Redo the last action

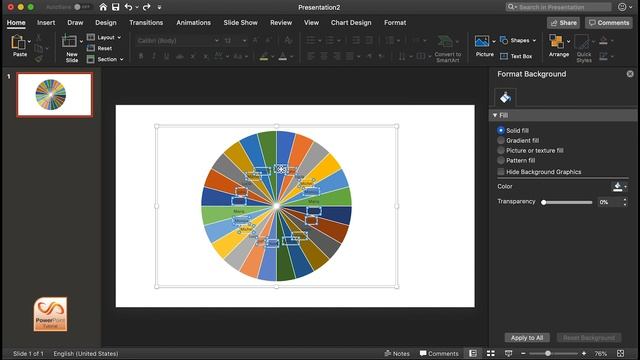147,7
